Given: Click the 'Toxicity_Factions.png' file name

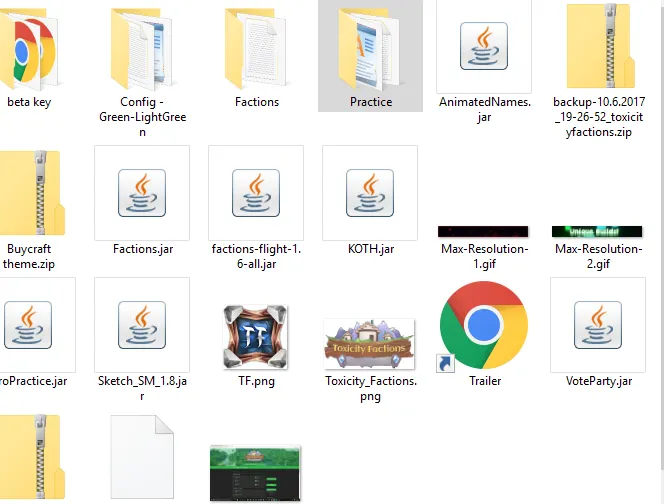Looking at the screenshot, I should pos(371,388).
